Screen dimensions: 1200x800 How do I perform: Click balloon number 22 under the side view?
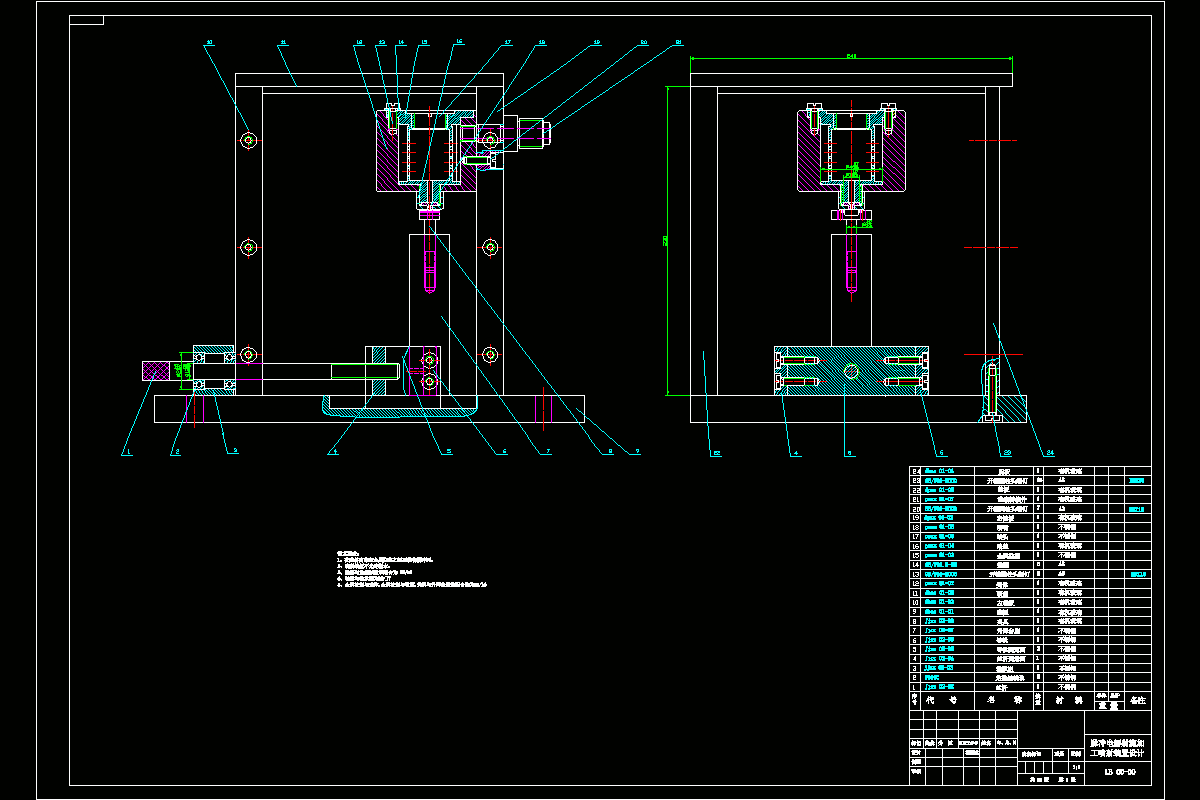717,452
